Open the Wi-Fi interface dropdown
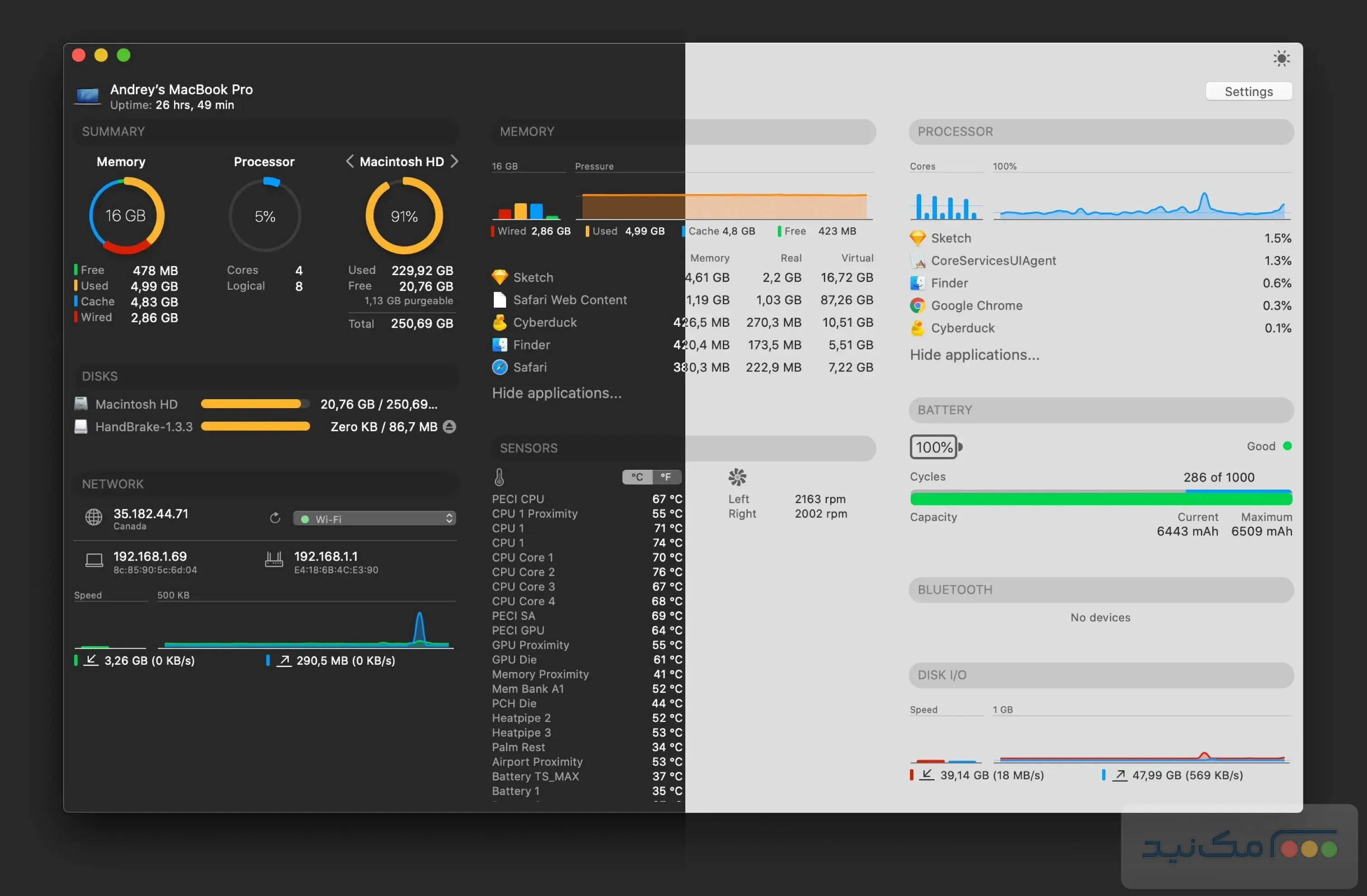1367x896 pixels. pos(374,518)
